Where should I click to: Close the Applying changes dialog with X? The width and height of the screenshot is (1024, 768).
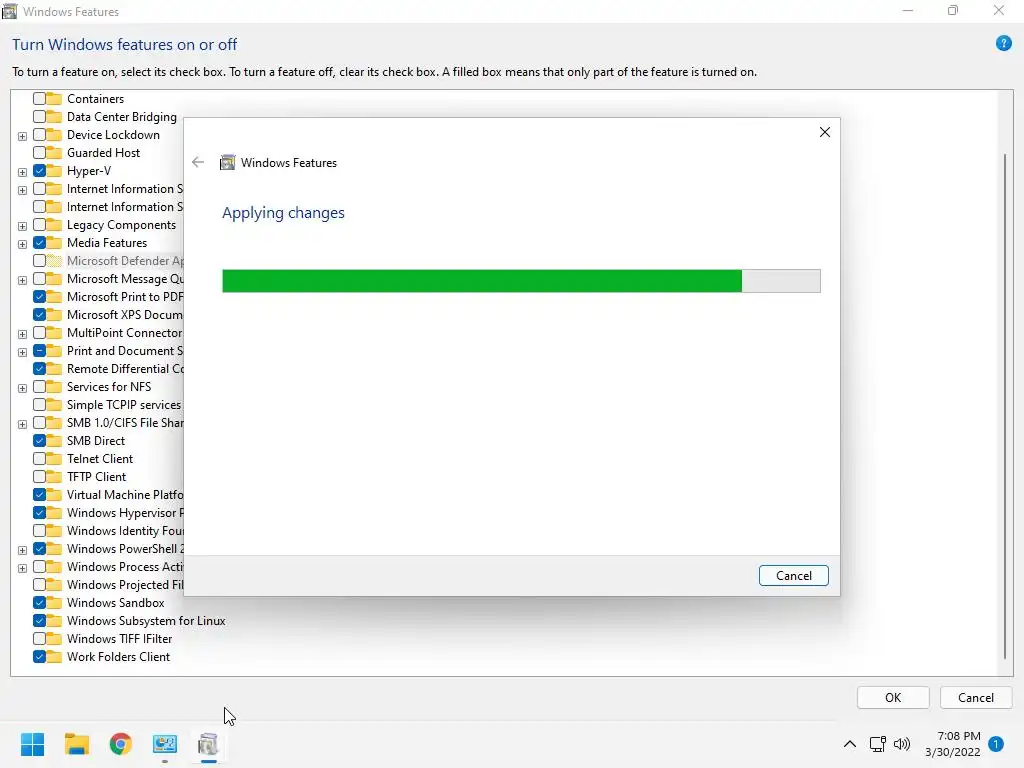click(x=825, y=132)
